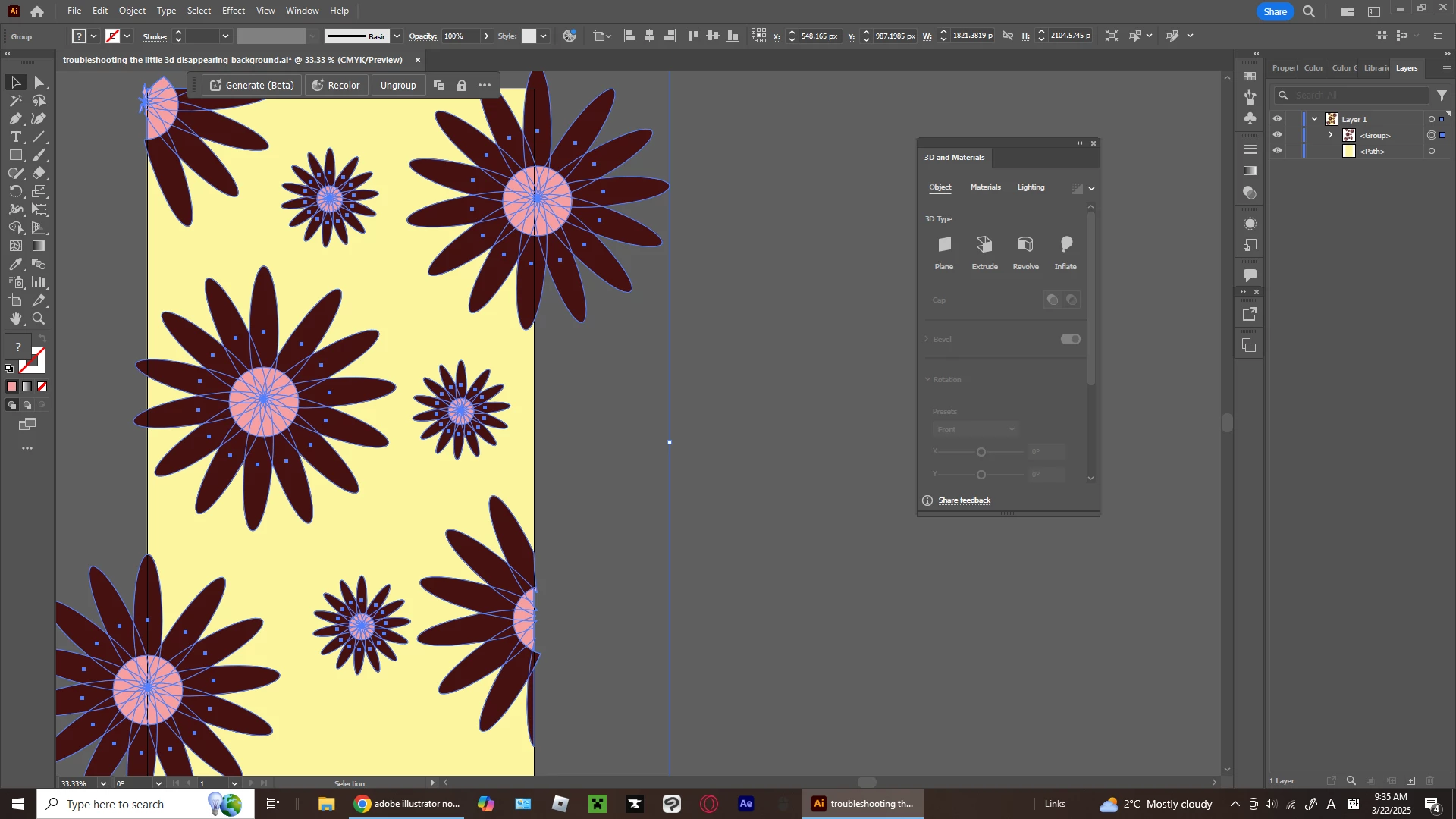The height and width of the screenshot is (819, 1456).
Task: Open the Presets Front dropdown
Action: pos(975,430)
